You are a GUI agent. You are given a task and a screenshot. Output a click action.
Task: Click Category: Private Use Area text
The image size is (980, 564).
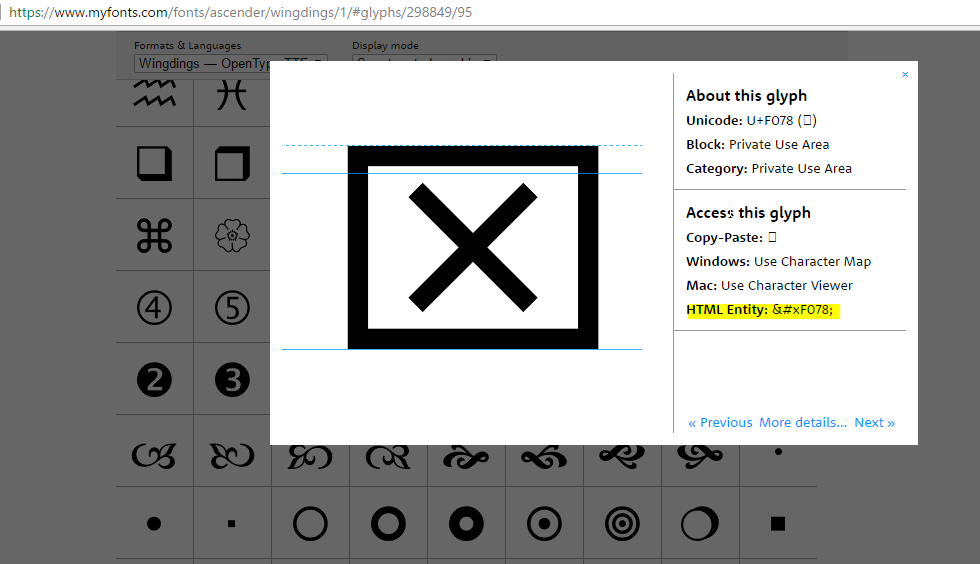click(769, 168)
